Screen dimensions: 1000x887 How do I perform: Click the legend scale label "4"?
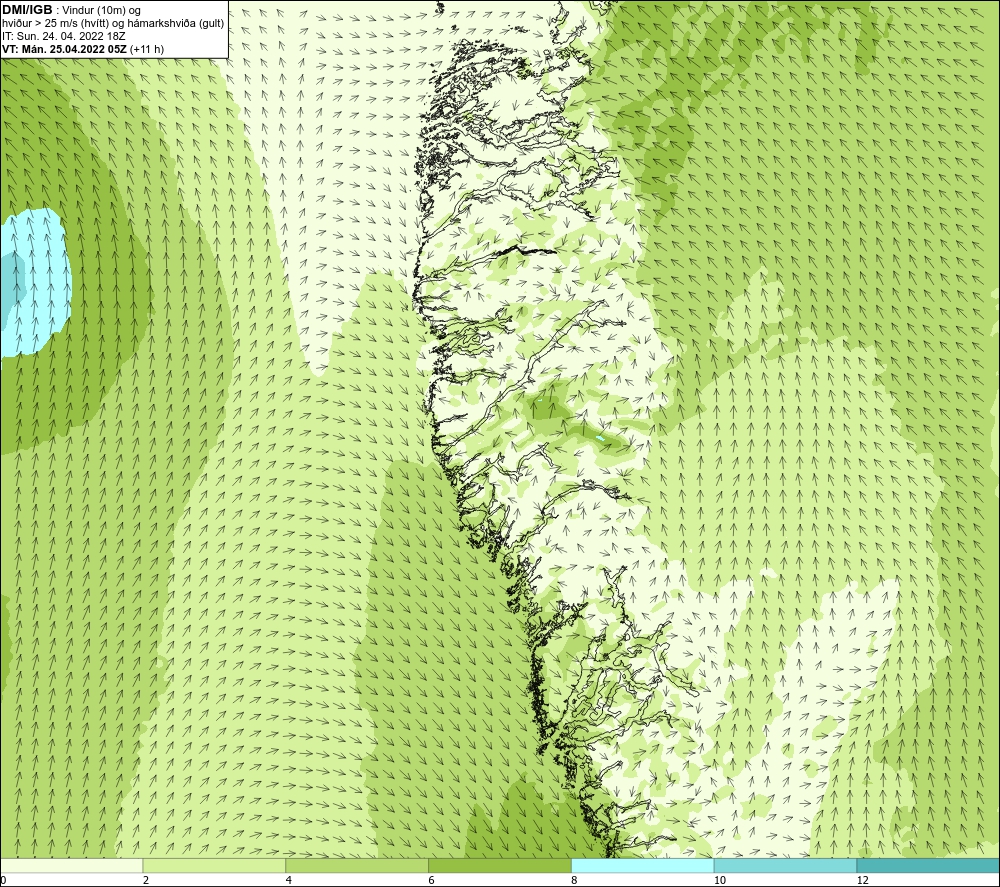pyautogui.click(x=289, y=880)
